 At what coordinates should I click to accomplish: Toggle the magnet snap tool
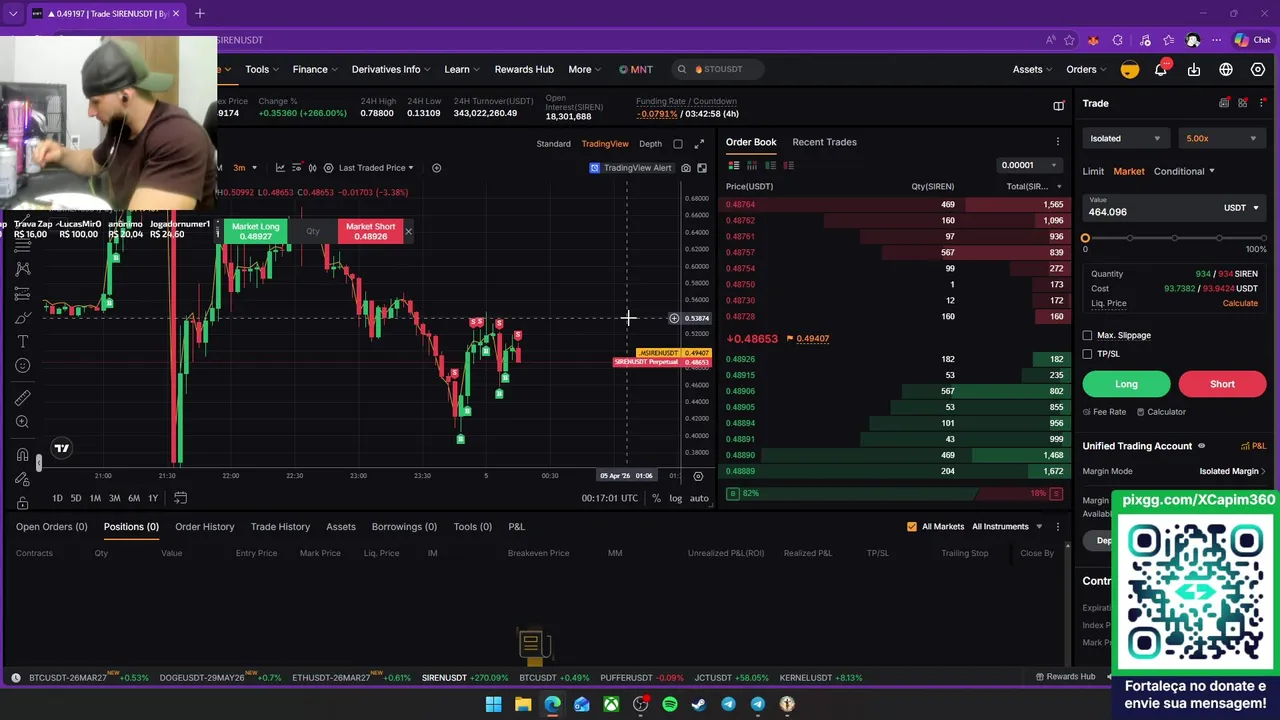[x=22, y=455]
